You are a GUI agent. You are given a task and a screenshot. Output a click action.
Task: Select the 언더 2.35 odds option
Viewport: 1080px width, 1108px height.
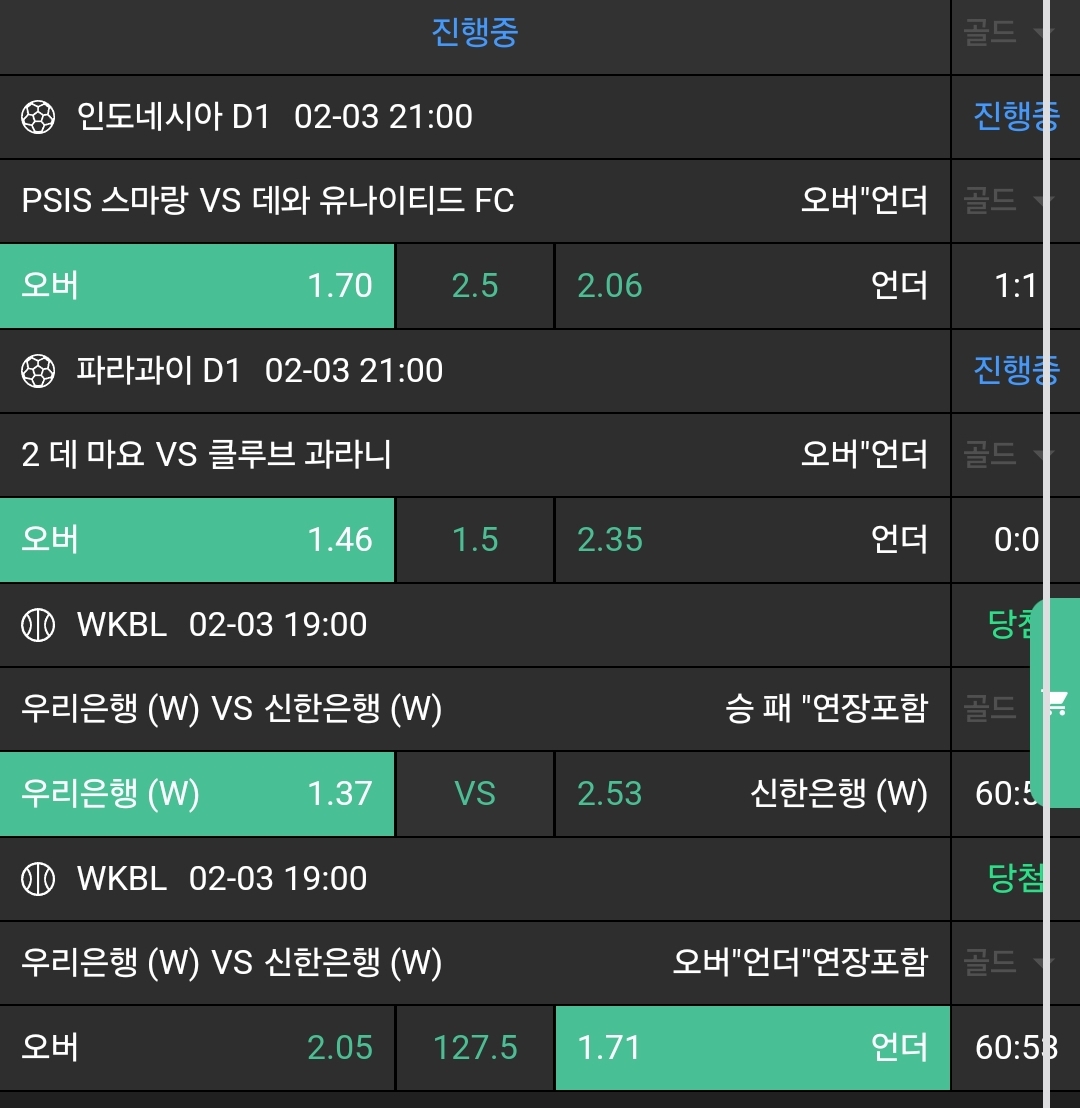(752, 540)
